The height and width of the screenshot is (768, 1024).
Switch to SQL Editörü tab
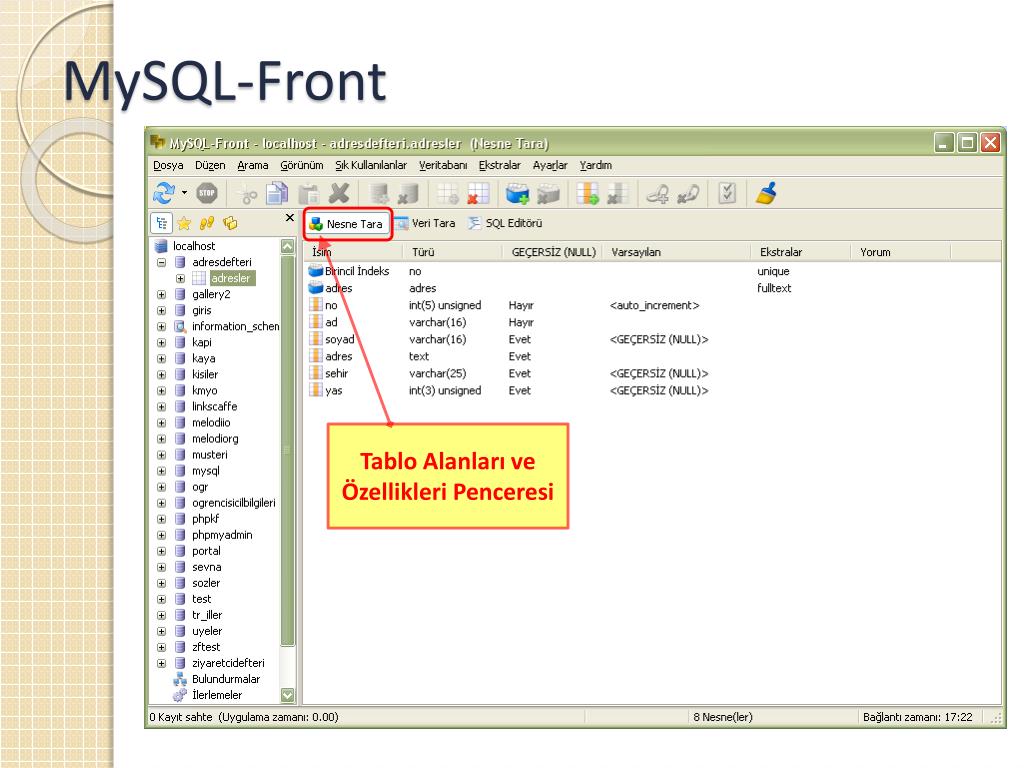click(505, 223)
